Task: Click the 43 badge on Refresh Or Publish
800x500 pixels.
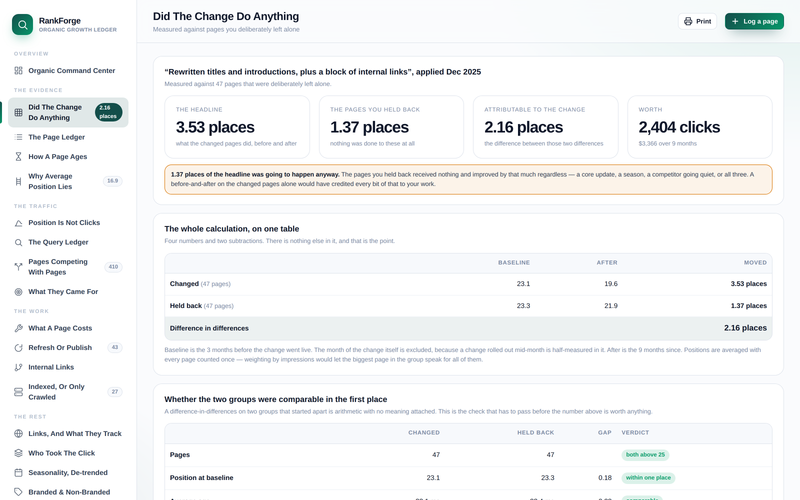Action: tap(115, 347)
